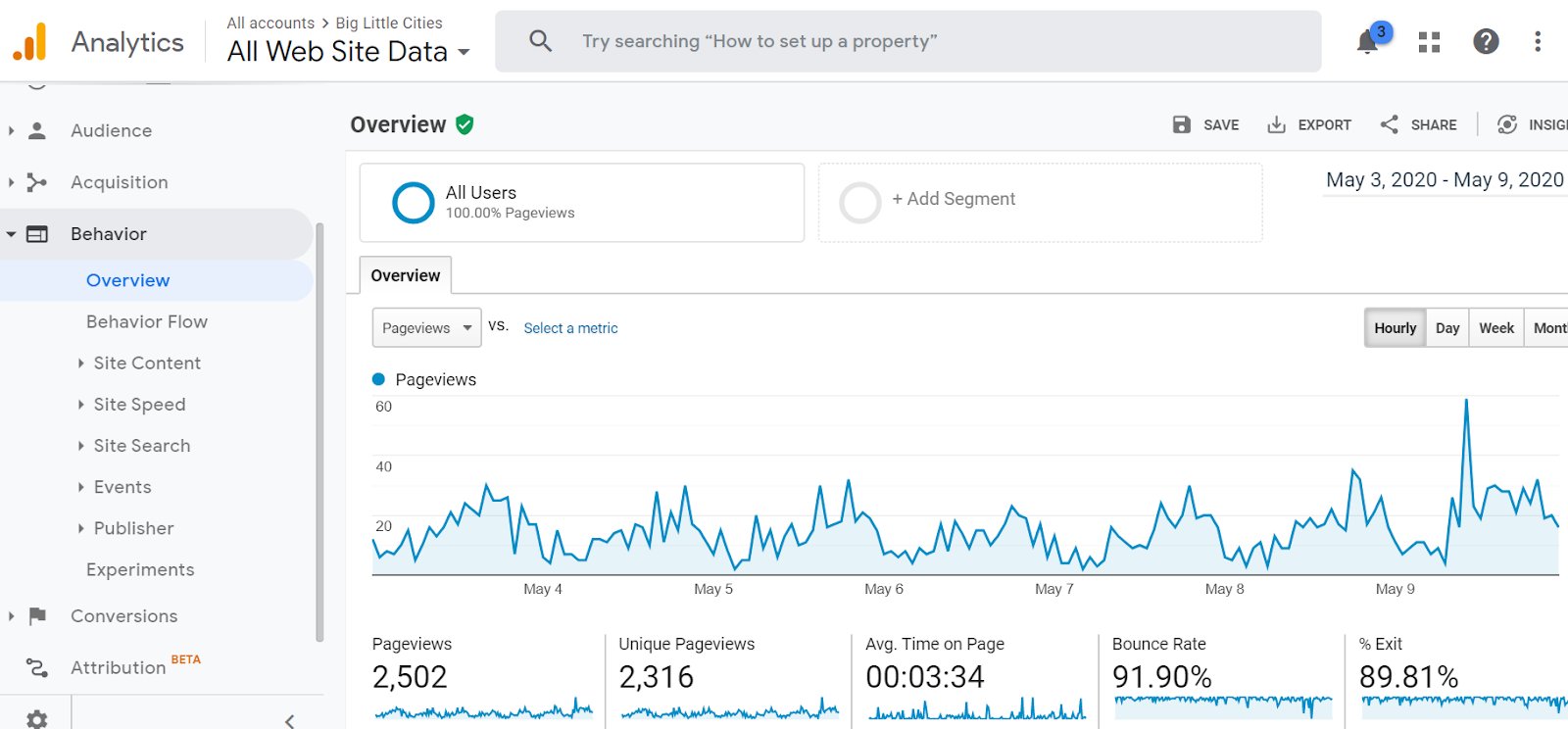Click the Avg. Time value 00:03:34
1568x729 pixels.
pyautogui.click(x=925, y=677)
